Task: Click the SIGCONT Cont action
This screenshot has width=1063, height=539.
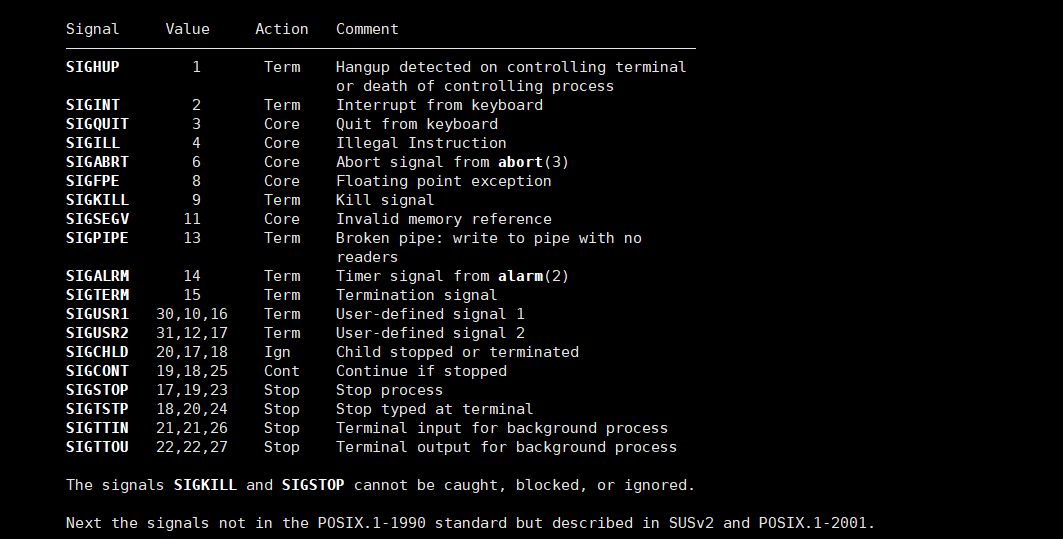Action: [x=281, y=371]
